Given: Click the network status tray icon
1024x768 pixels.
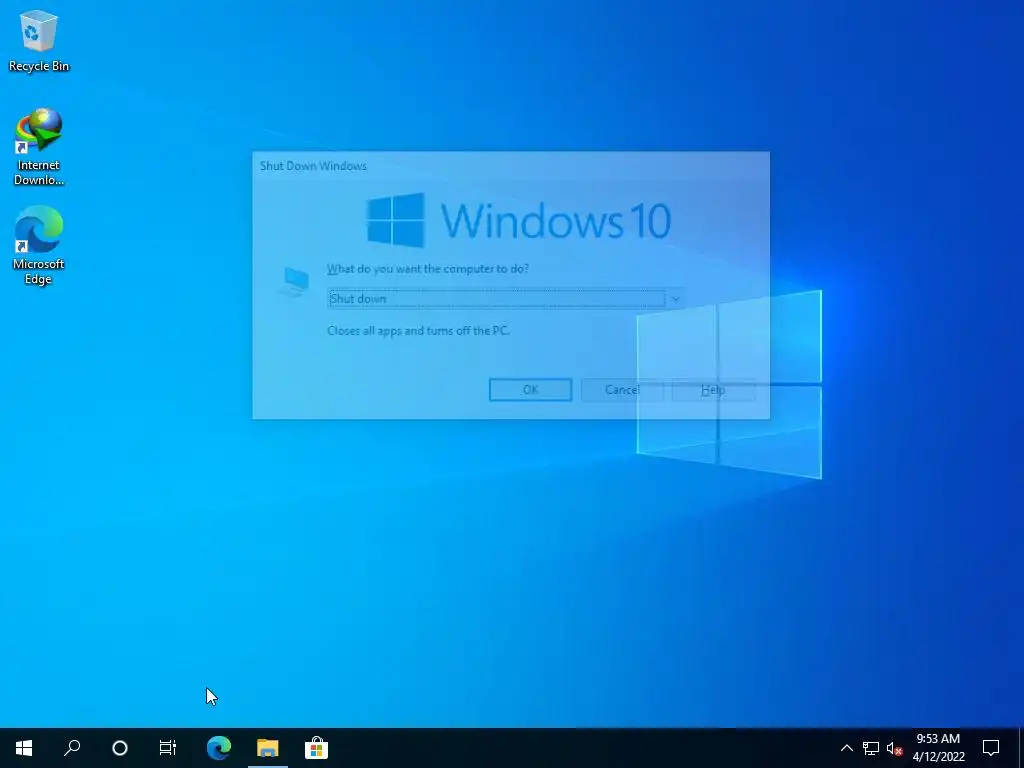Looking at the screenshot, I should [x=871, y=748].
